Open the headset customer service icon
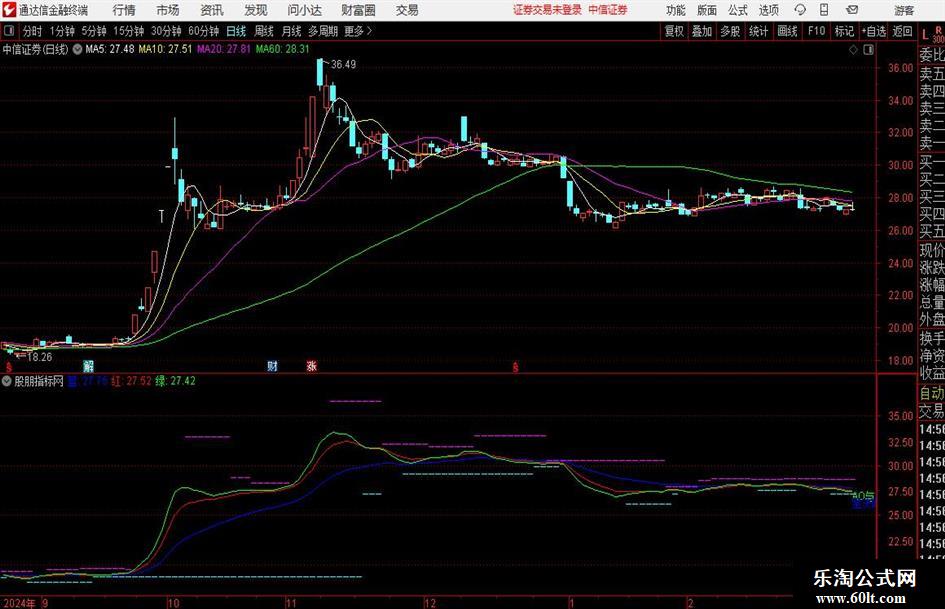Viewport: 945px width, 609px height. pyautogui.click(x=800, y=10)
